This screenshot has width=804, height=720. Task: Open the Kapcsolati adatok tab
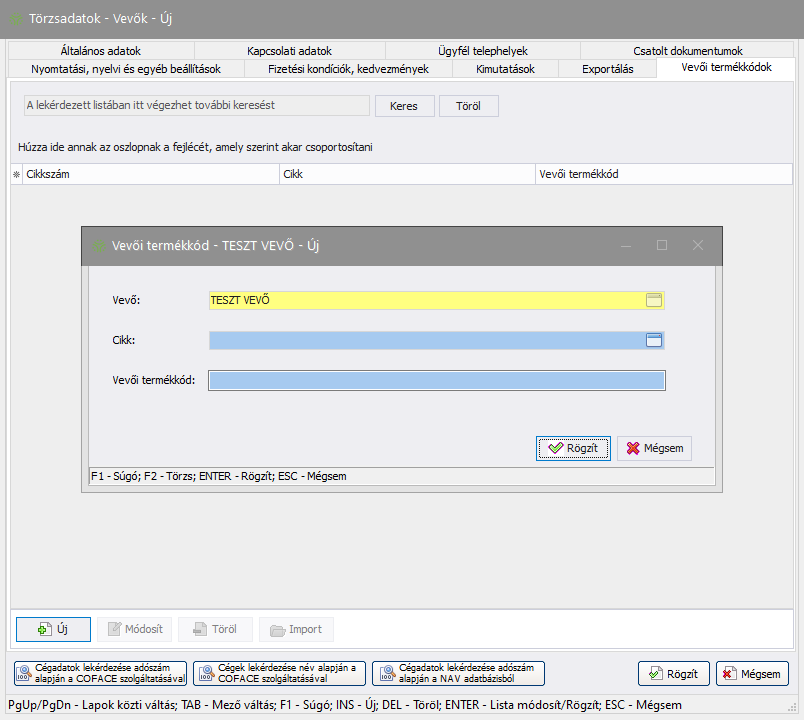(x=289, y=51)
